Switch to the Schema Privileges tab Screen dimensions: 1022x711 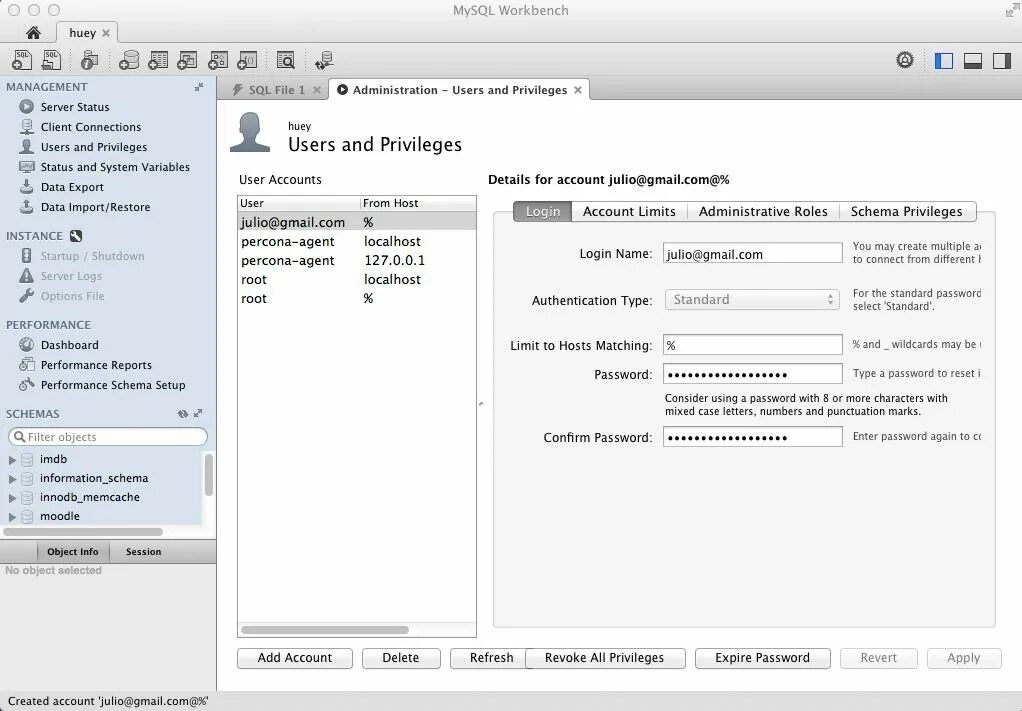(x=907, y=211)
